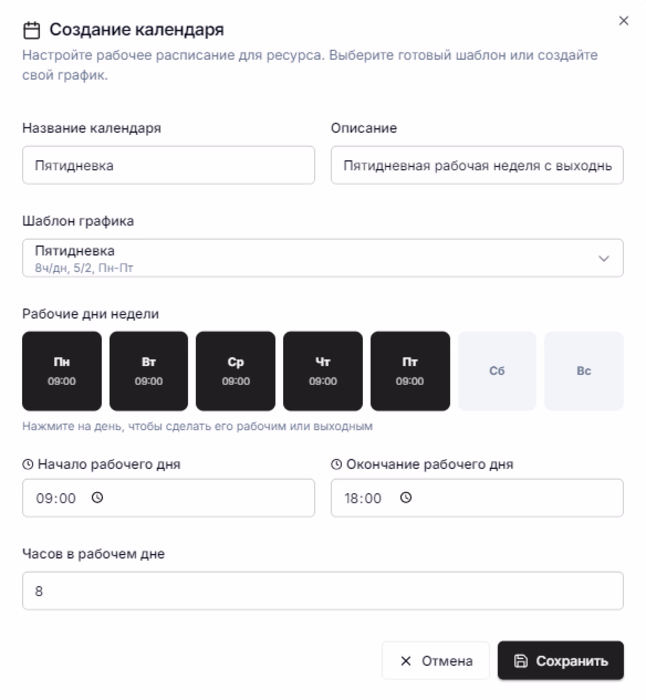This screenshot has height=700, width=646.
Task: Toggle Monday (Пн) working day
Action: point(62,371)
